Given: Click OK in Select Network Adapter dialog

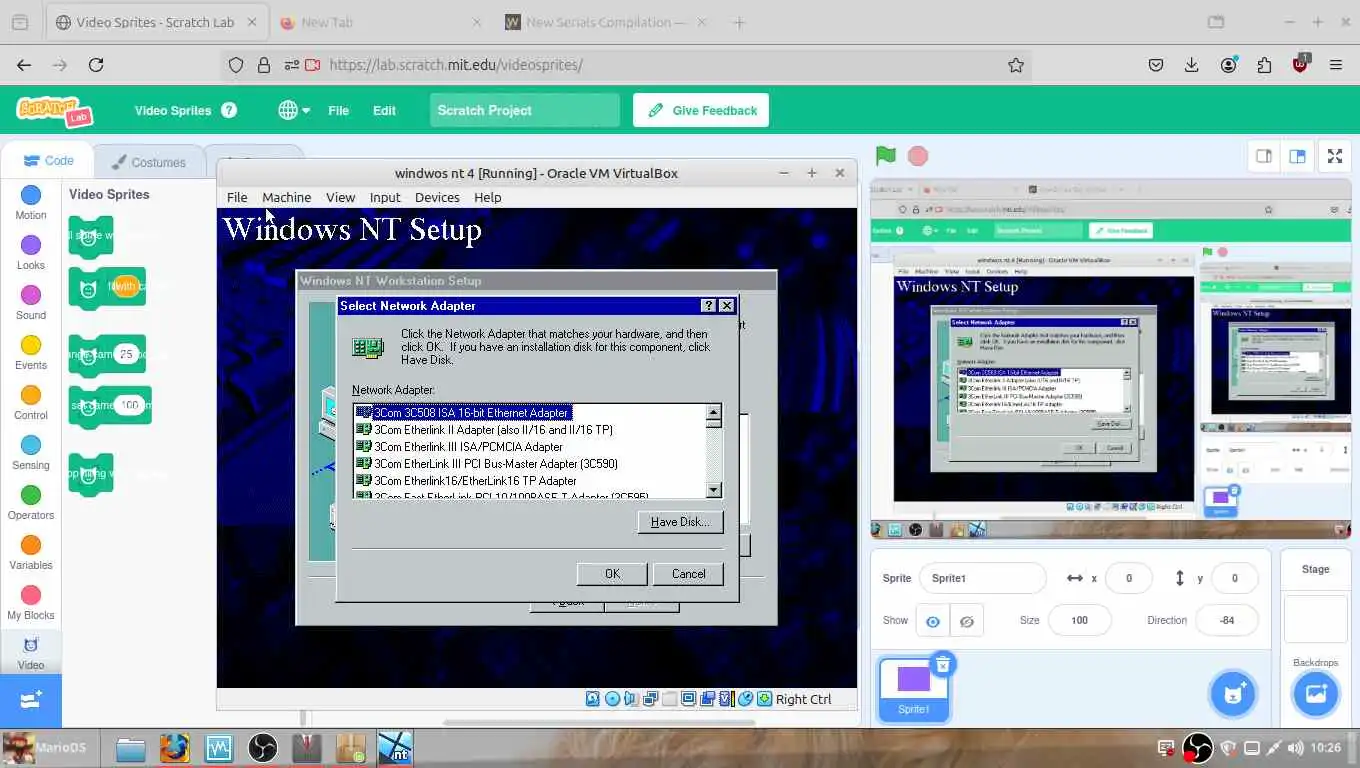Looking at the screenshot, I should [612, 574].
